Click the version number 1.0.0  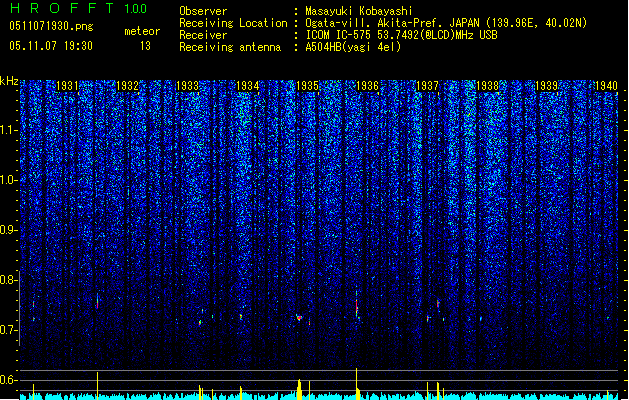135,9
